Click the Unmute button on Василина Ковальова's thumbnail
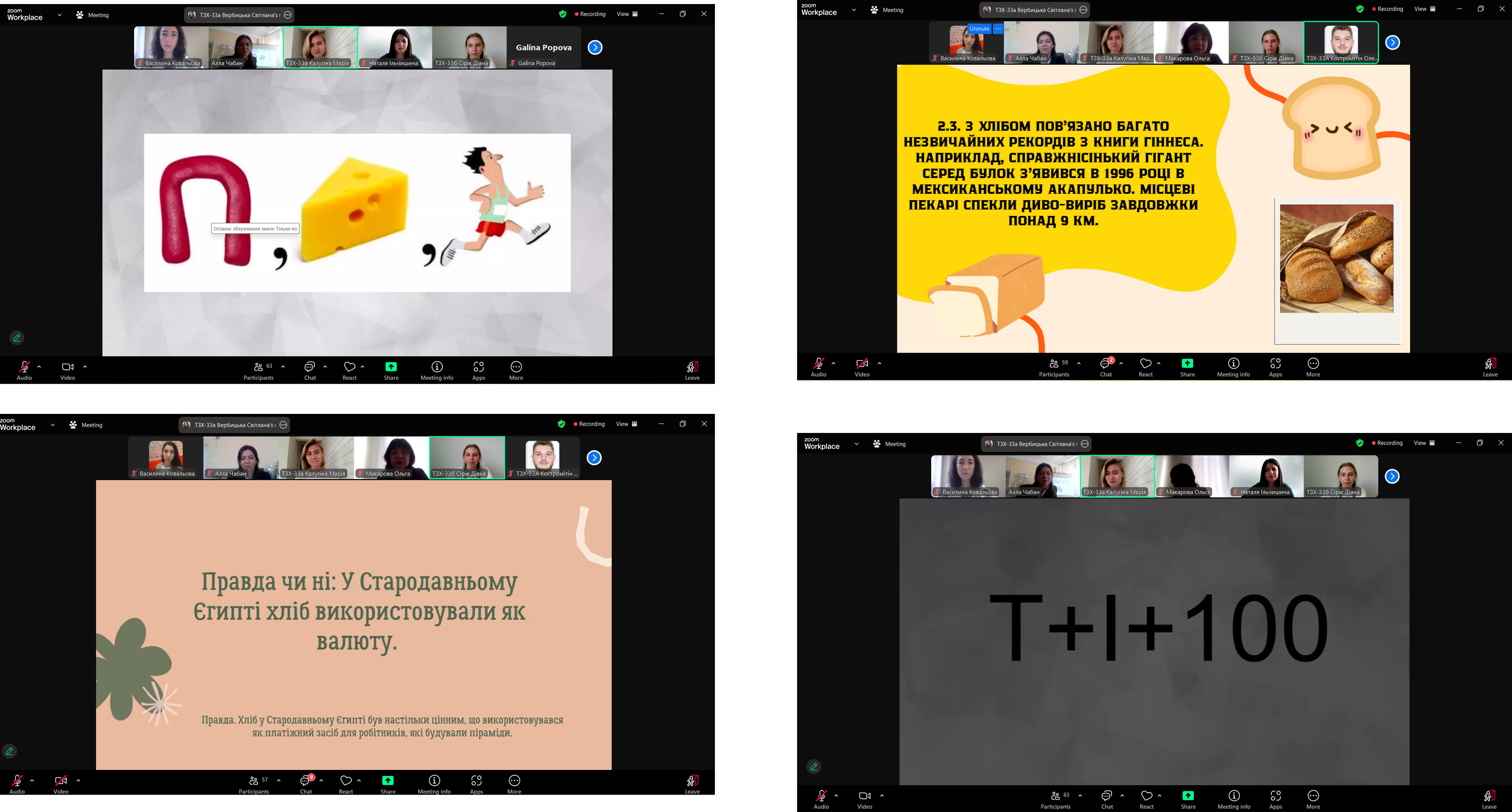 point(979,29)
